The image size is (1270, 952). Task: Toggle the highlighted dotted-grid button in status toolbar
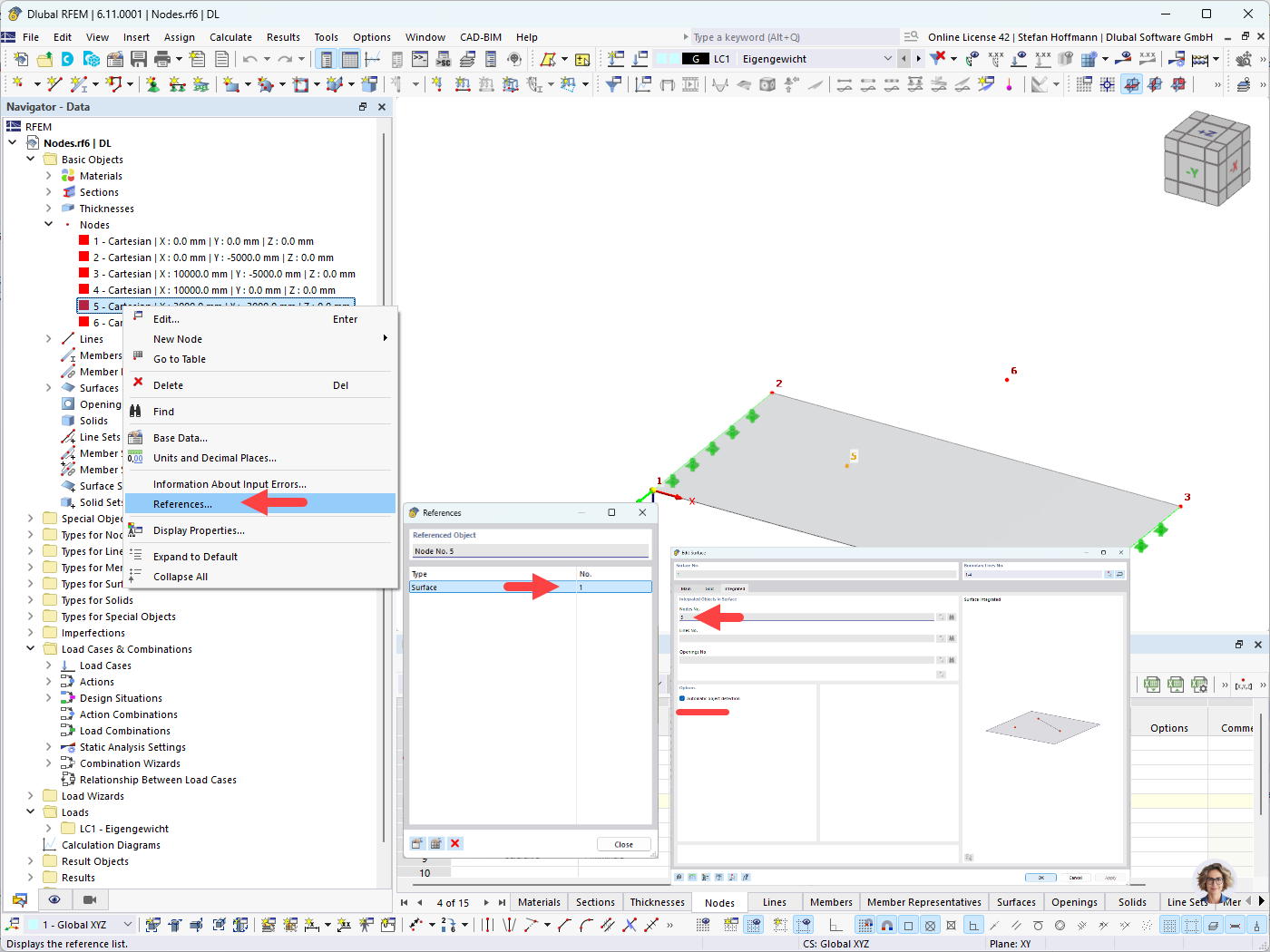pyautogui.click(x=1169, y=926)
